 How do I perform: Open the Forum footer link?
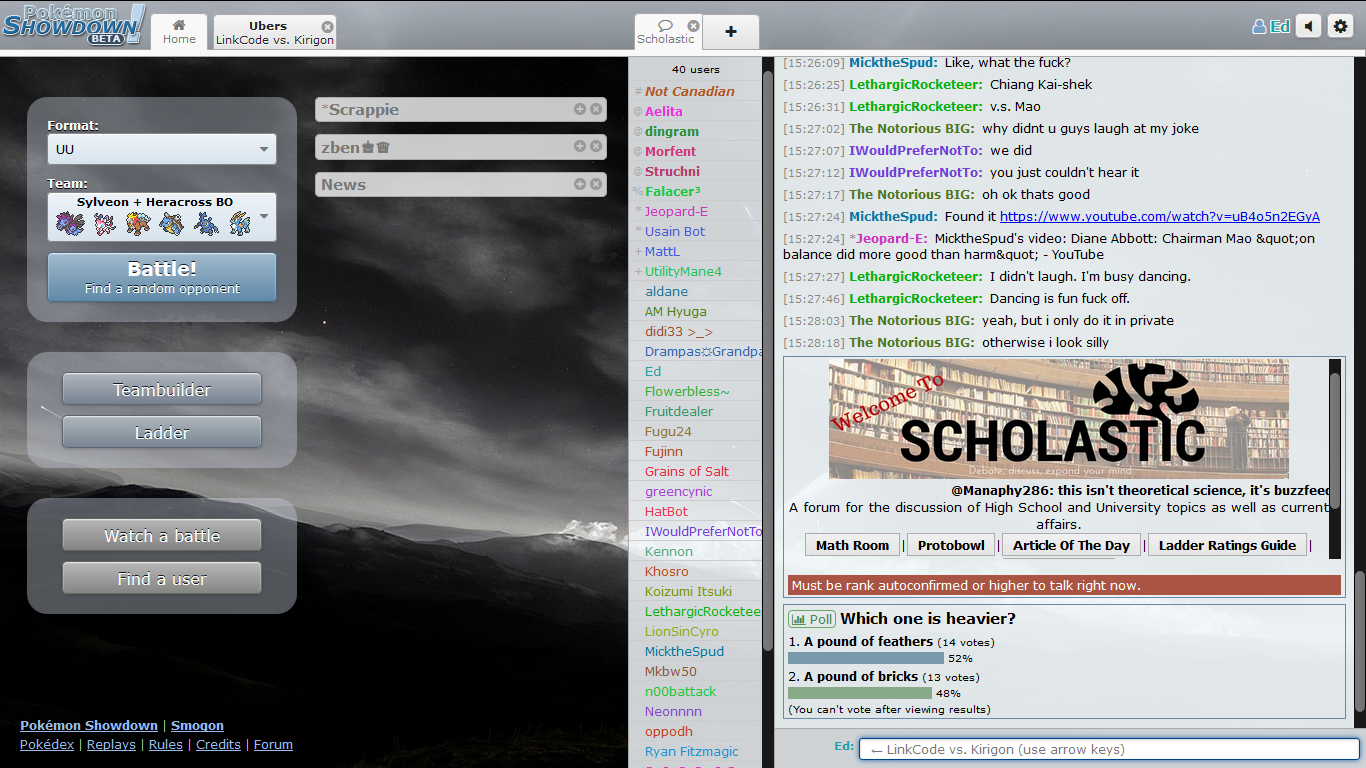[x=273, y=744]
